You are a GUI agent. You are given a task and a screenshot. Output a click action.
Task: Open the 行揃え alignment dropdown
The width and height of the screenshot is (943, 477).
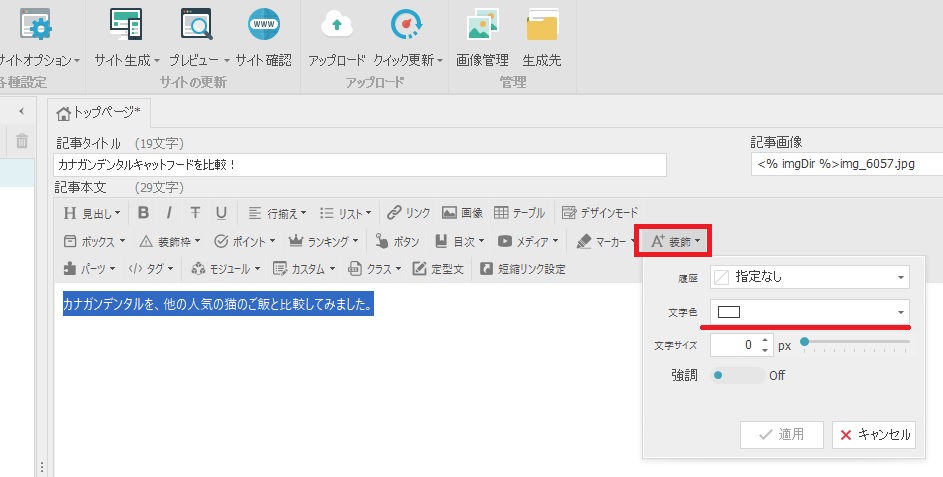277,213
